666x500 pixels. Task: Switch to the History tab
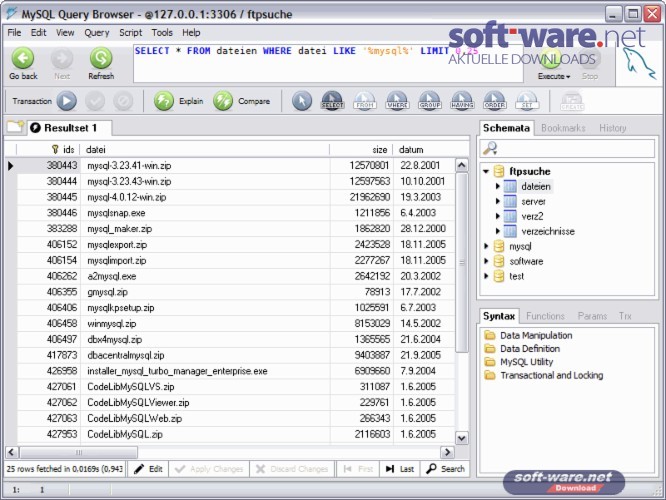tap(612, 128)
